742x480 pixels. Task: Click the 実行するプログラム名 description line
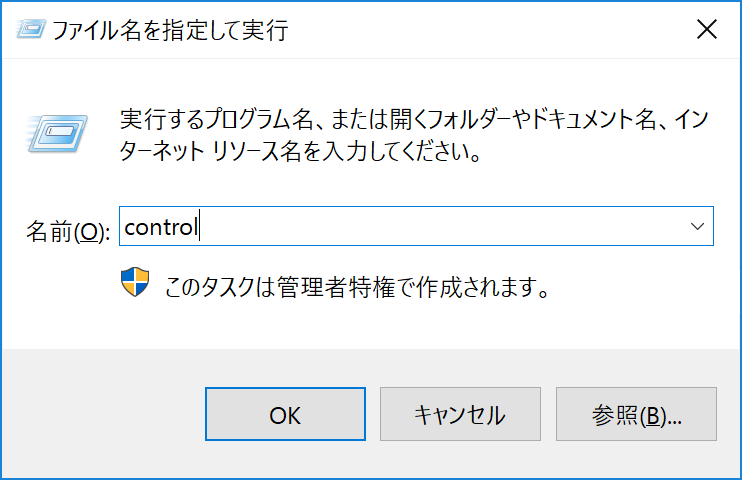tap(414, 119)
